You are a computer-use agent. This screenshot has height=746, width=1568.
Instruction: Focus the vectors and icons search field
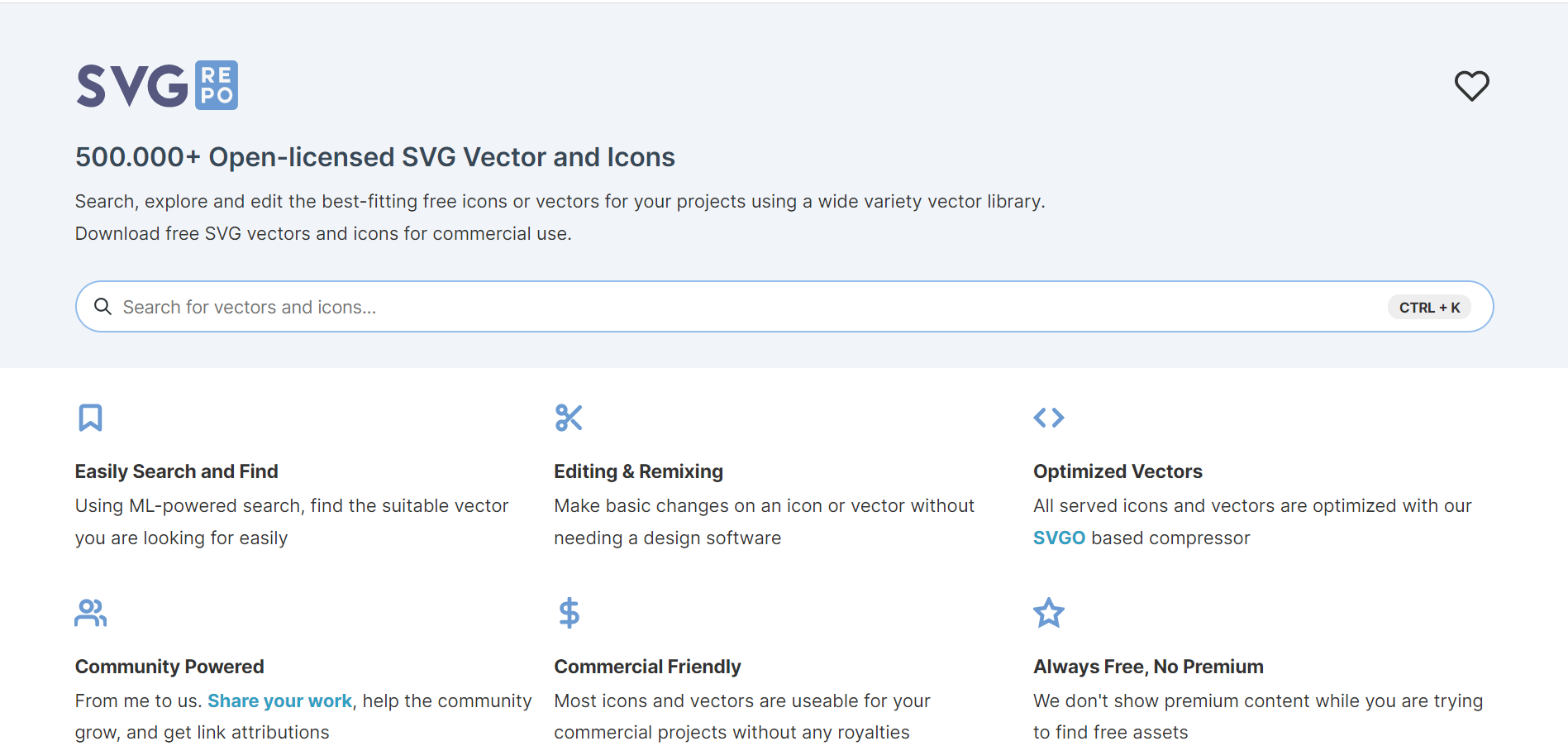(784, 307)
